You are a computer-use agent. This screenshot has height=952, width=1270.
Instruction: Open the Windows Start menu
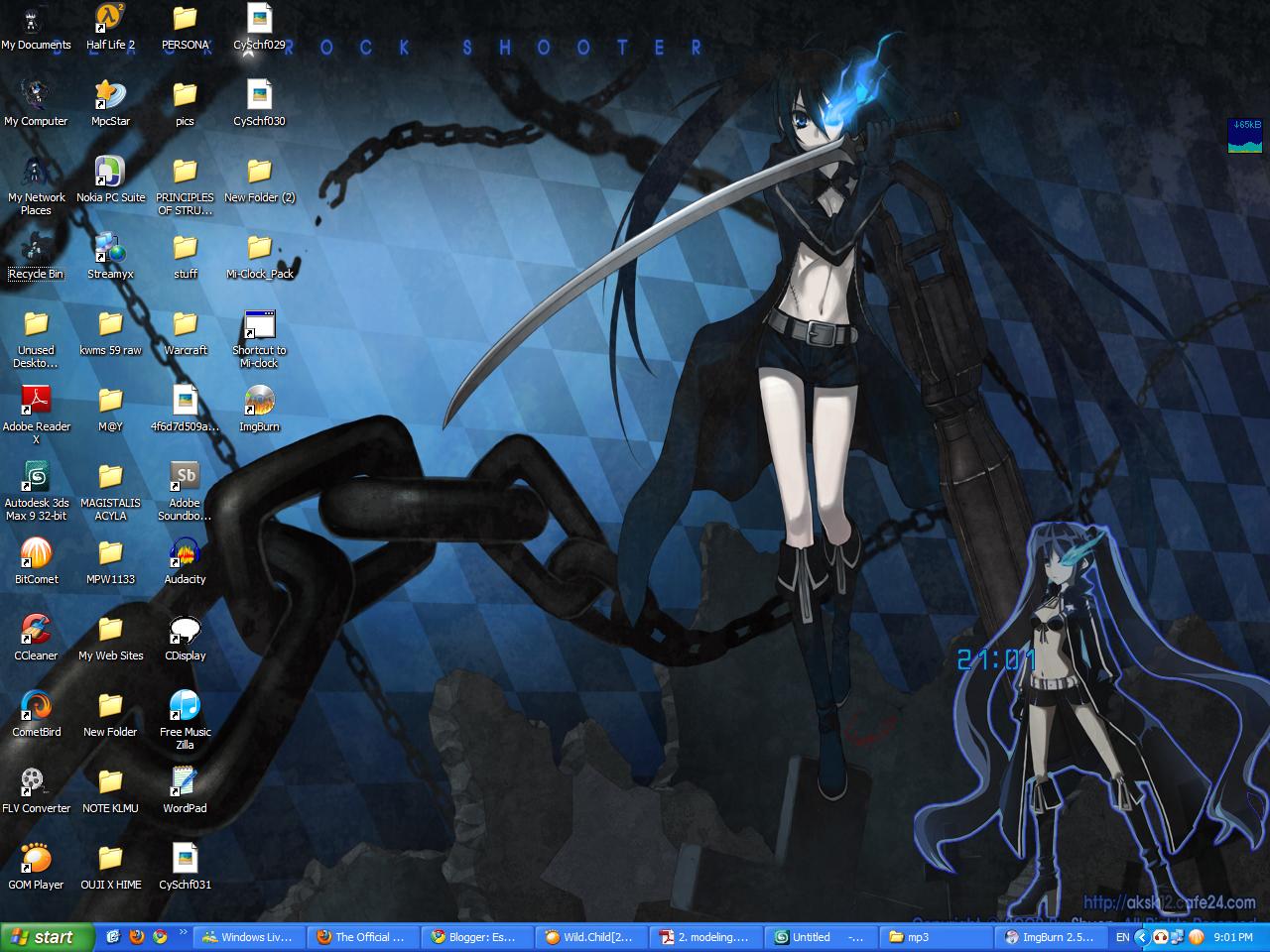[47, 937]
